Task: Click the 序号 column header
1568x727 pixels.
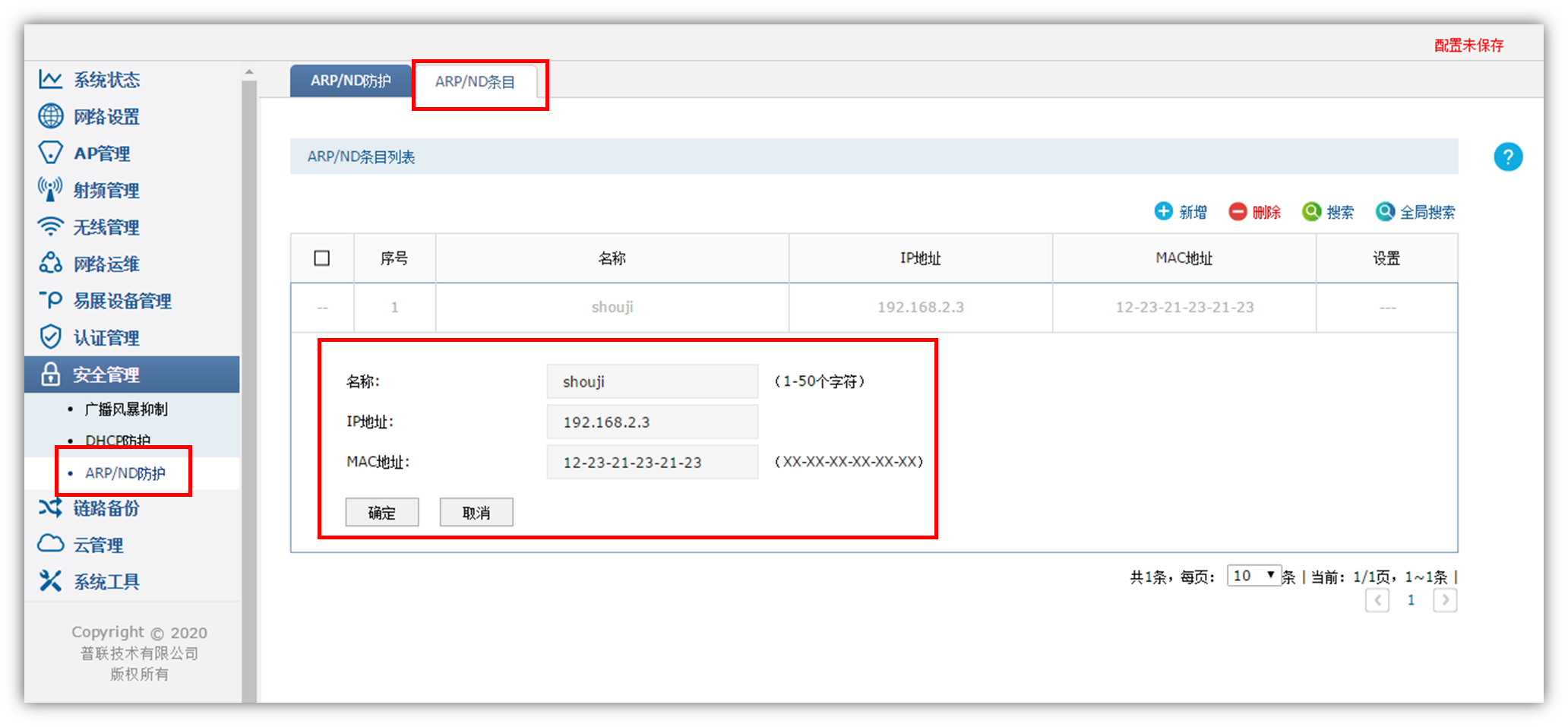Action: click(394, 258)
